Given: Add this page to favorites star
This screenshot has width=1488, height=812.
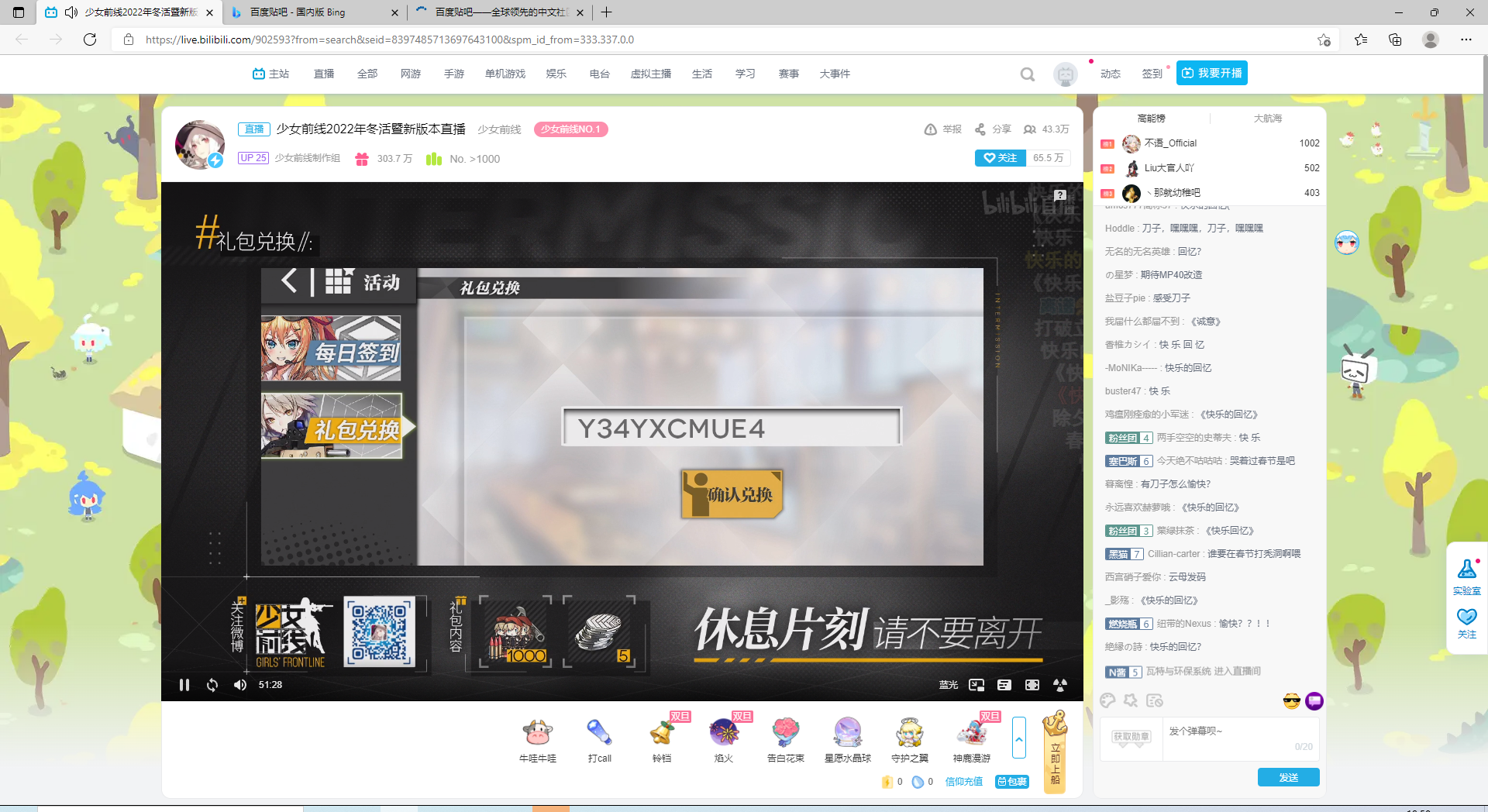Looking at the screenshot, I should pyautogui.click(x=1324, y=40).
